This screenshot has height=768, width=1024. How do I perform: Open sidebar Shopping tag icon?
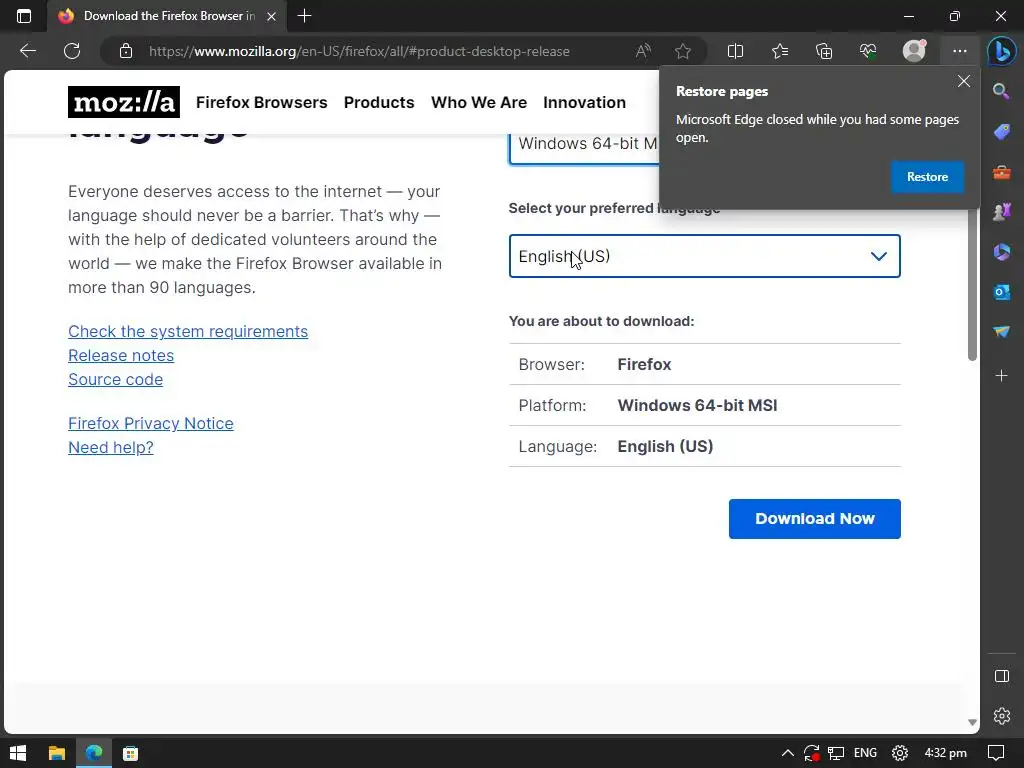(x=1001, y=132)
